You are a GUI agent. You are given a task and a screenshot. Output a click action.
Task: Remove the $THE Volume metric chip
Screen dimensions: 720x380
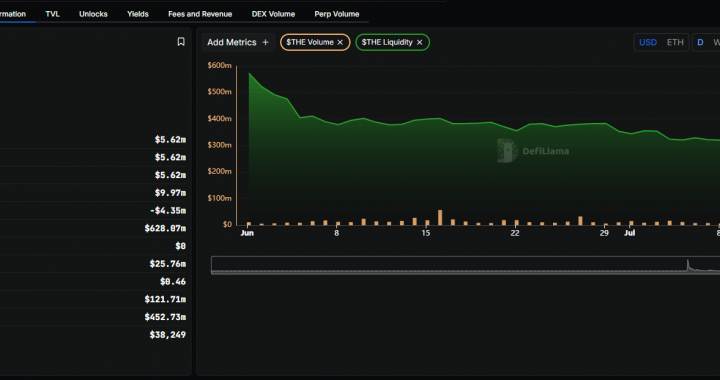tap(340, 42)
